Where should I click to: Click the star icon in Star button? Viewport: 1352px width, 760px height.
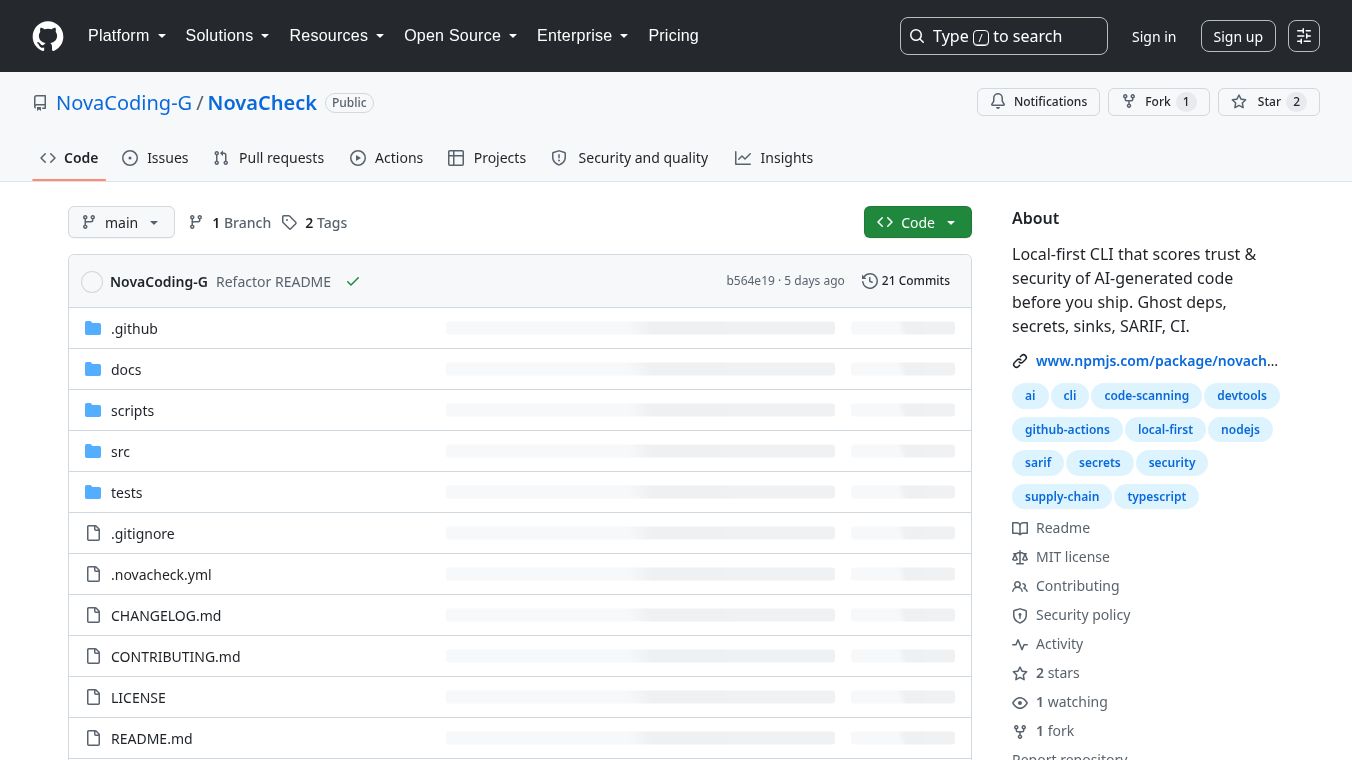1239,102
